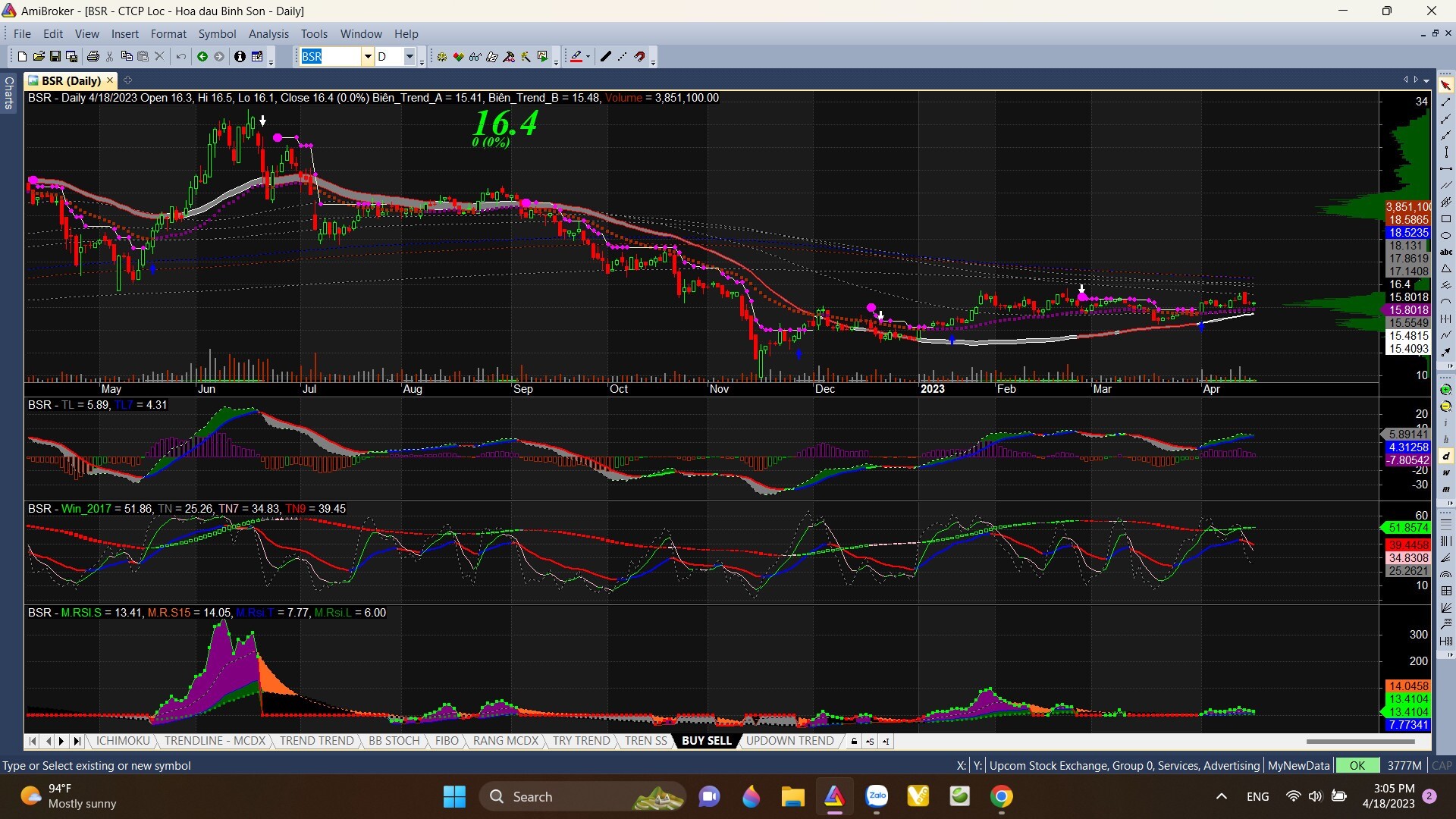Image resolution: width=1456 pixels, height=819 pixels.
Task: Select the arrow pointer tool
Action: [x=1446, y=86]
